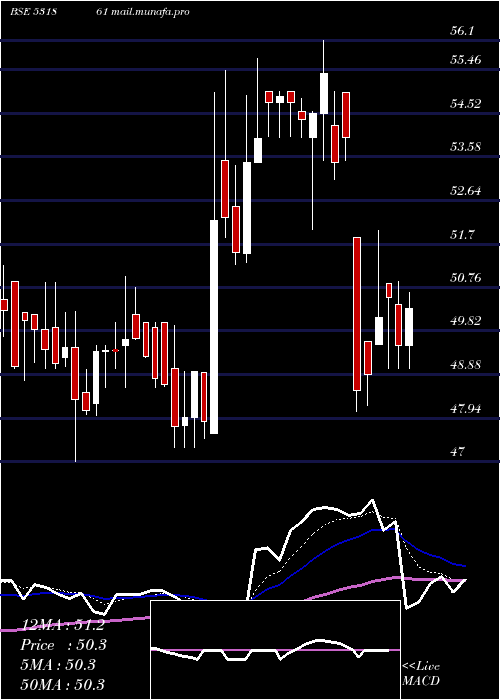Click the <<Live MACD label
Image resolution: width=500 pixels, height=700 pixels.
pos(421,673)
